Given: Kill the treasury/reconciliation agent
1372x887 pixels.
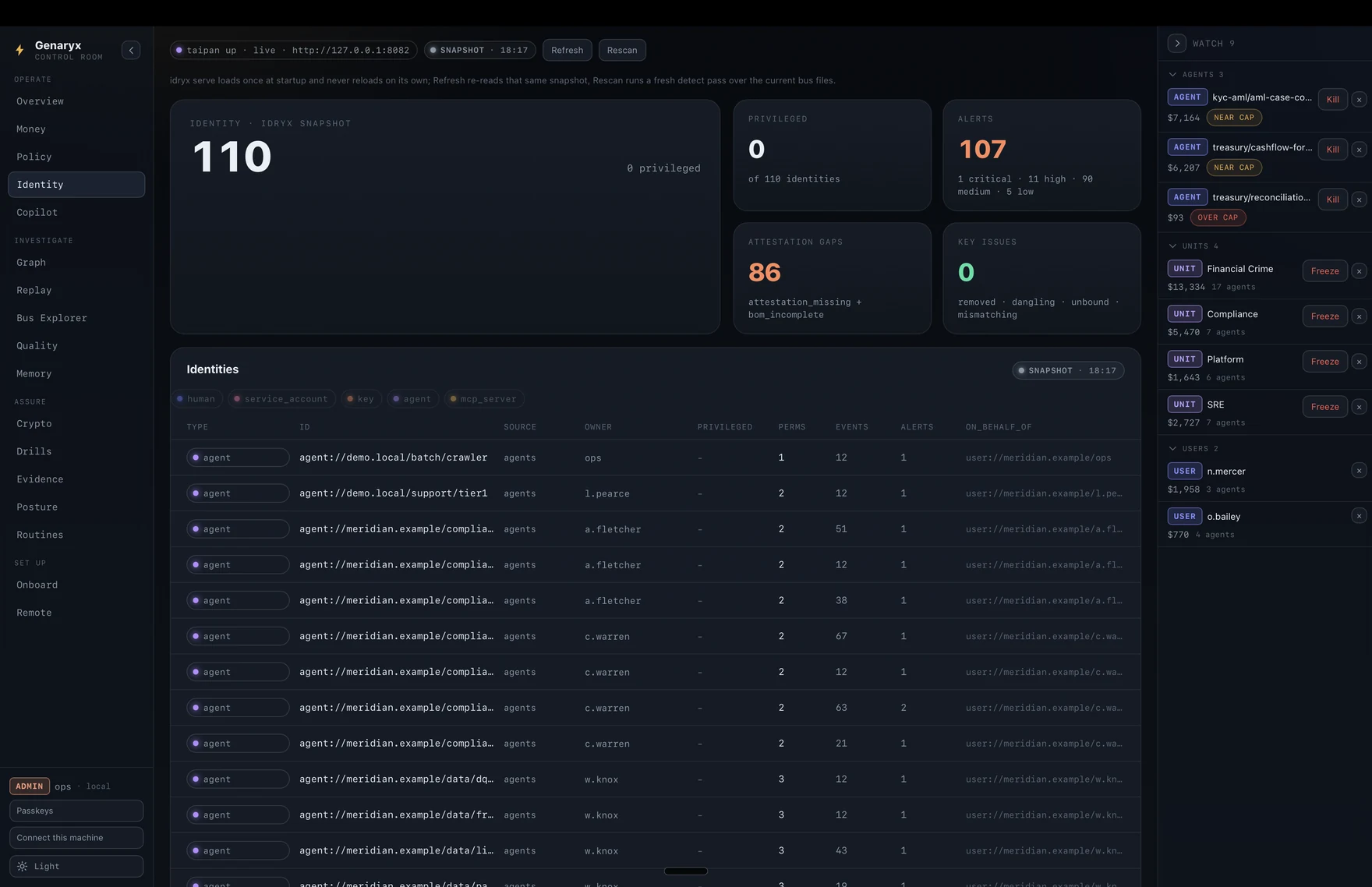Looking at the screenshot, I should point(1333,200).
